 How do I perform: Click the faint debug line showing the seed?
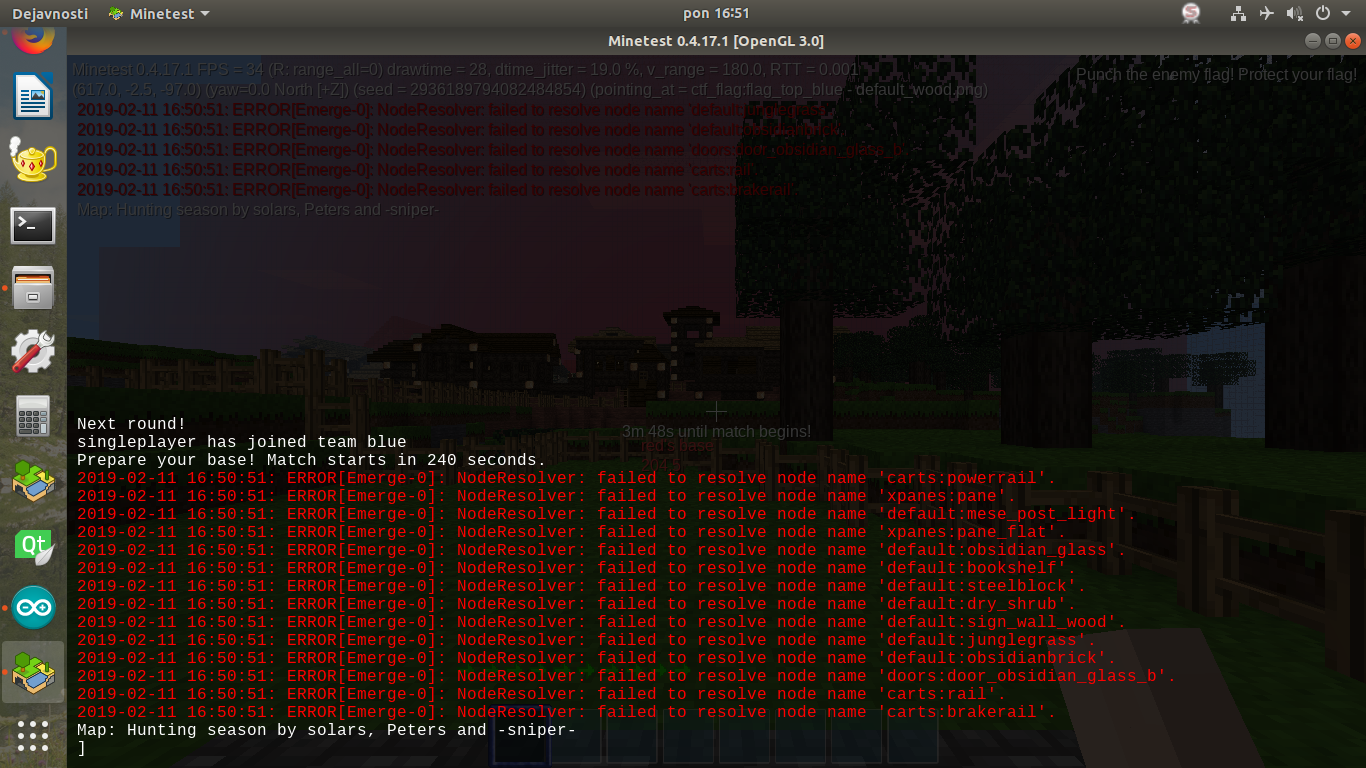tap(530, 90)
